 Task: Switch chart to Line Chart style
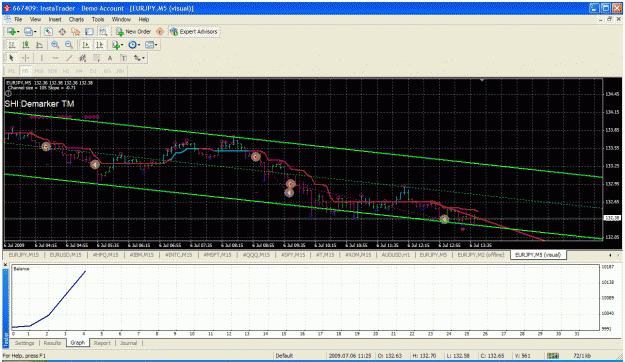(x=39, y=45)
